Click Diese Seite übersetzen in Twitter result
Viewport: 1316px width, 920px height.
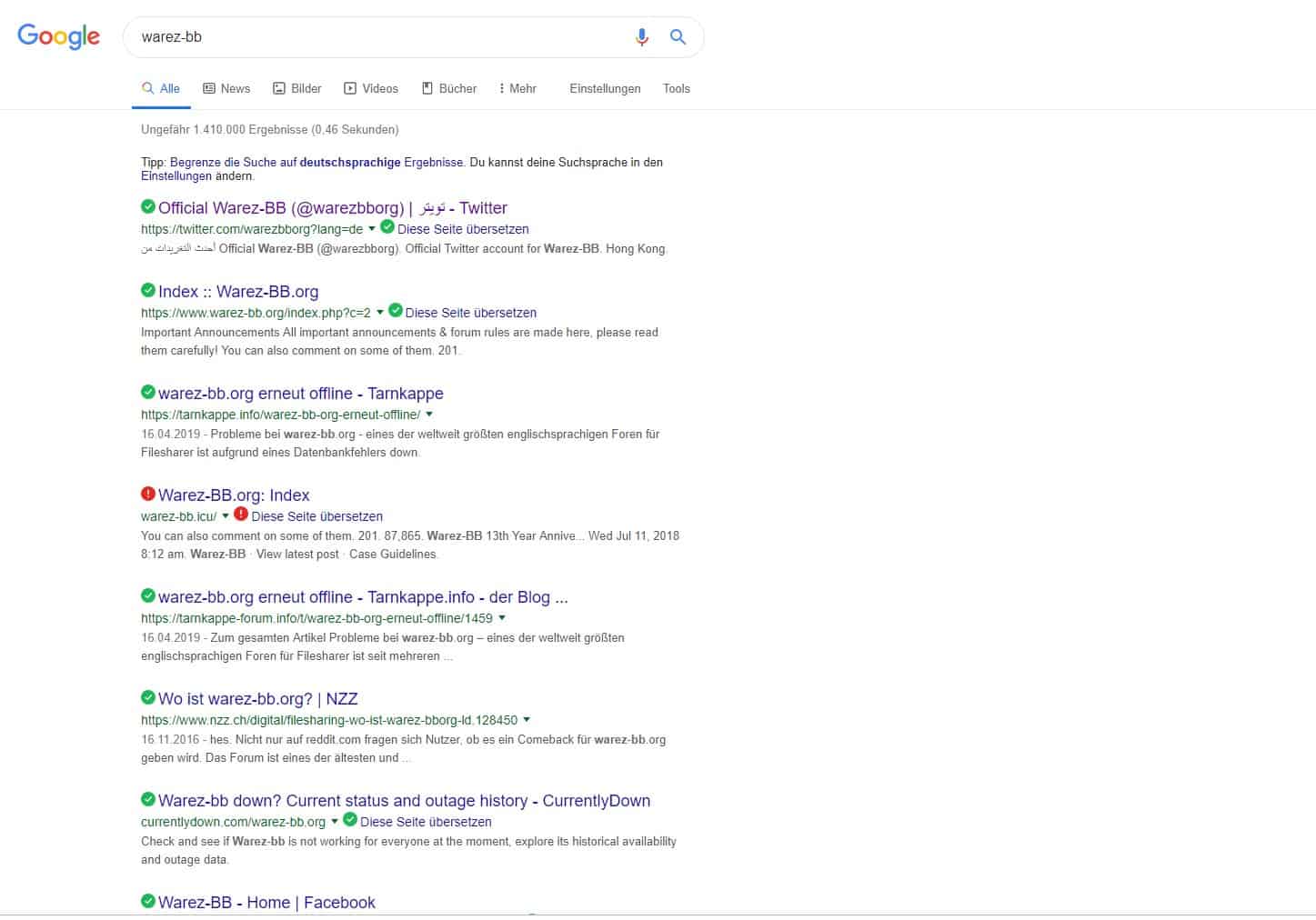point(463,229)
